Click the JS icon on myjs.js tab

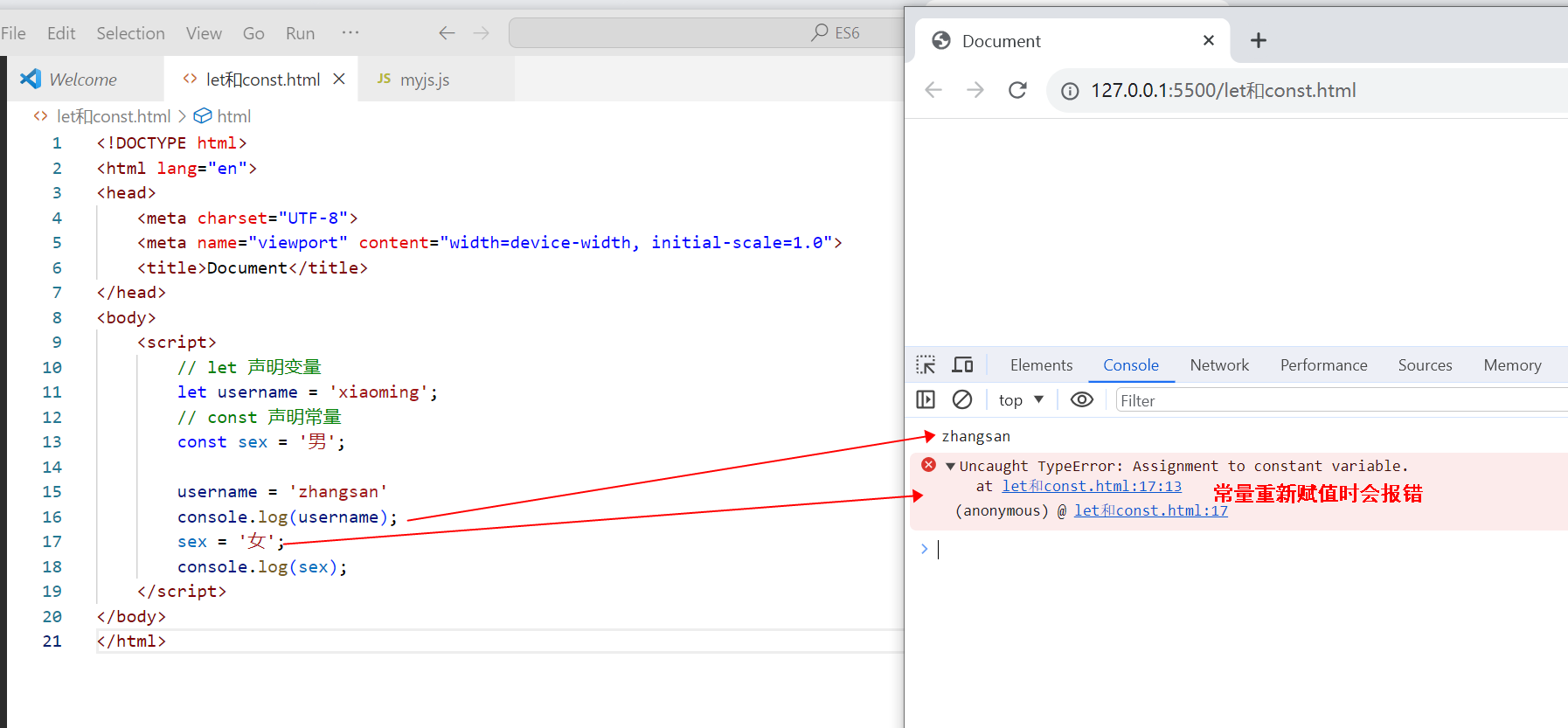384,79
